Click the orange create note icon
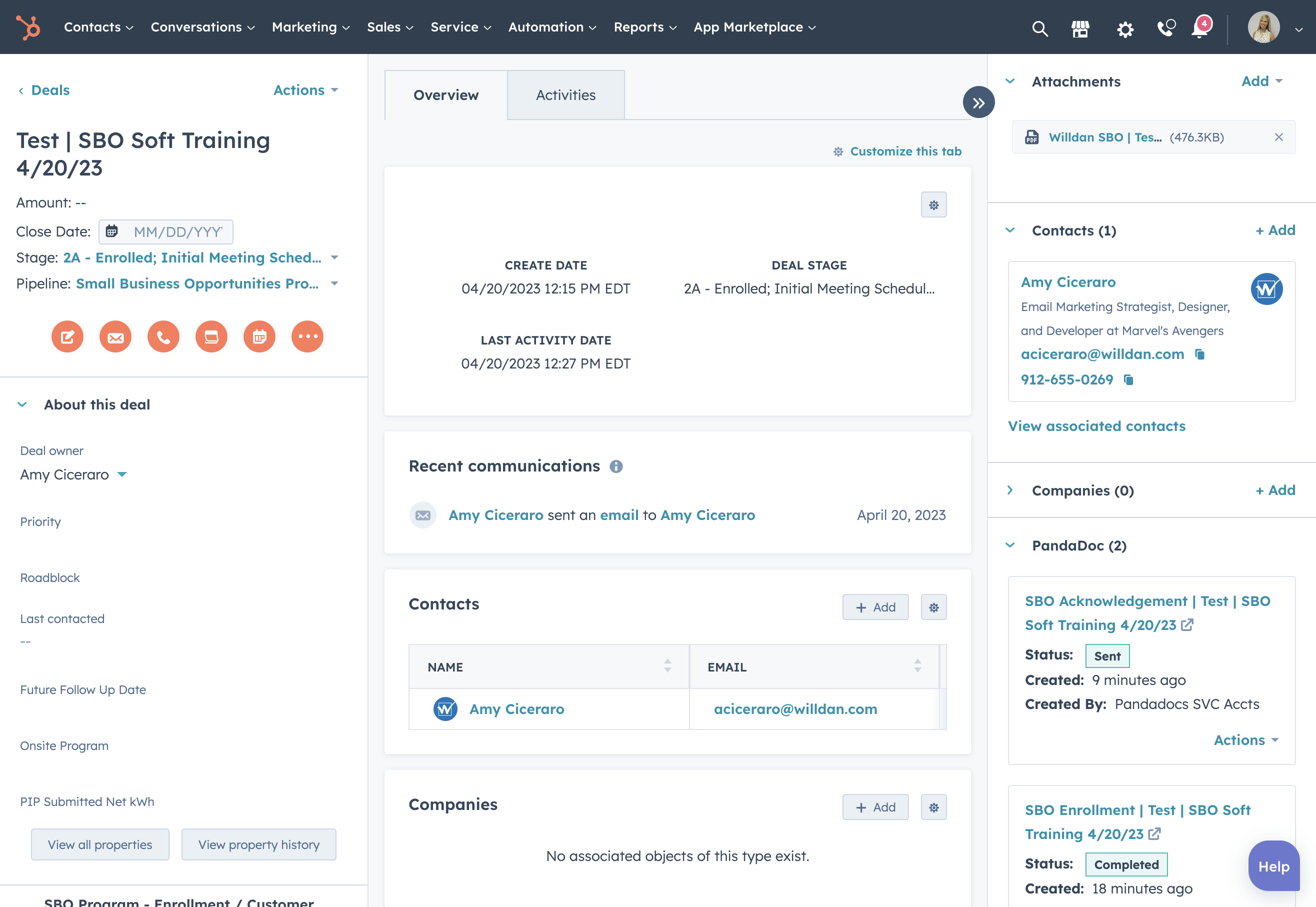The image size is (1316, 907). click(67, 336)
